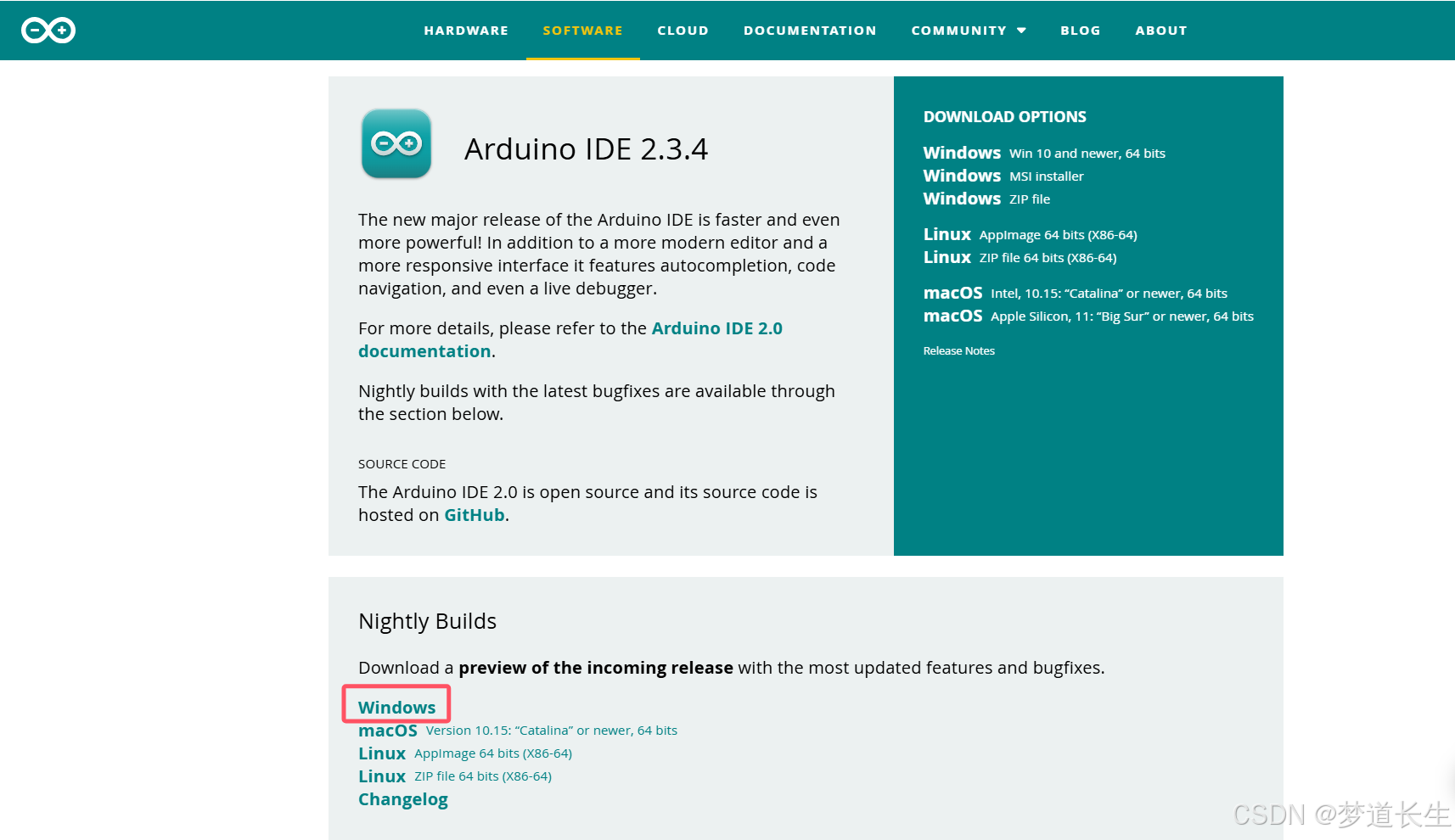Click the Arduino IDE app icon
Image resolution: width=1455 pixels, height=840 pixels.
pyautogui.click(x=396, y=143)
